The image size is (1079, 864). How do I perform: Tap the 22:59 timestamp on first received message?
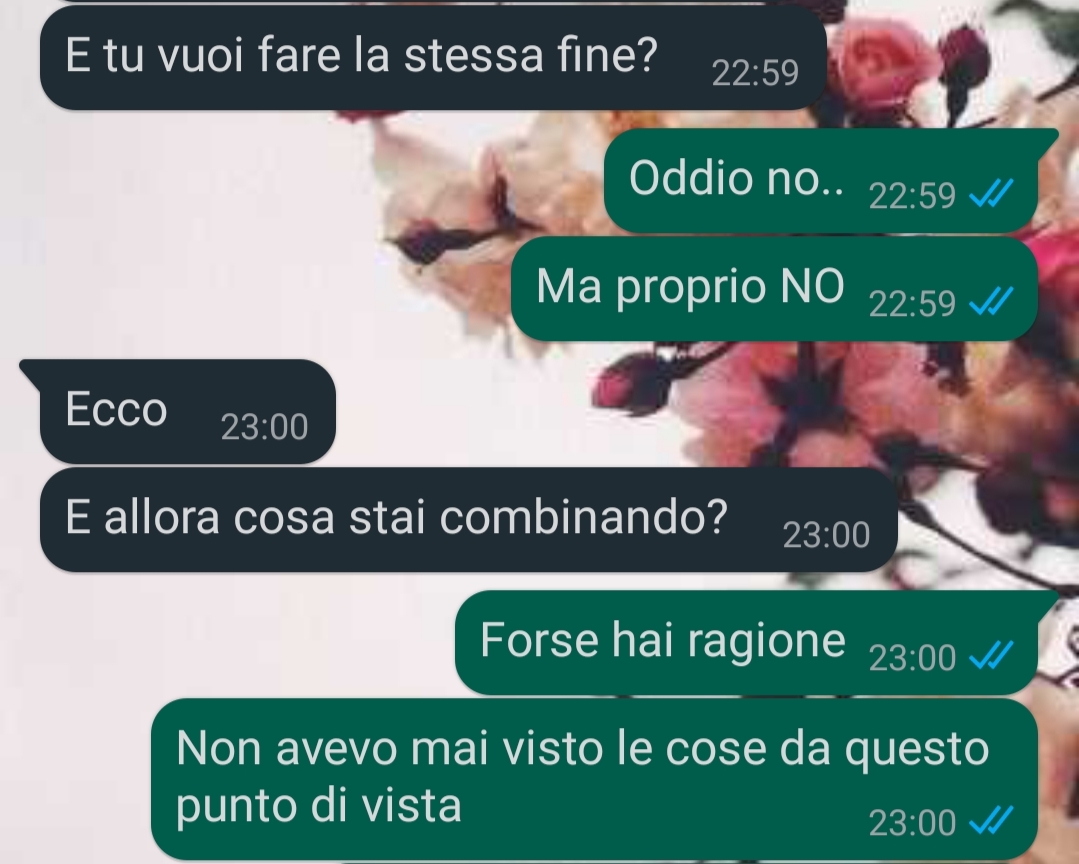point(755,73)
